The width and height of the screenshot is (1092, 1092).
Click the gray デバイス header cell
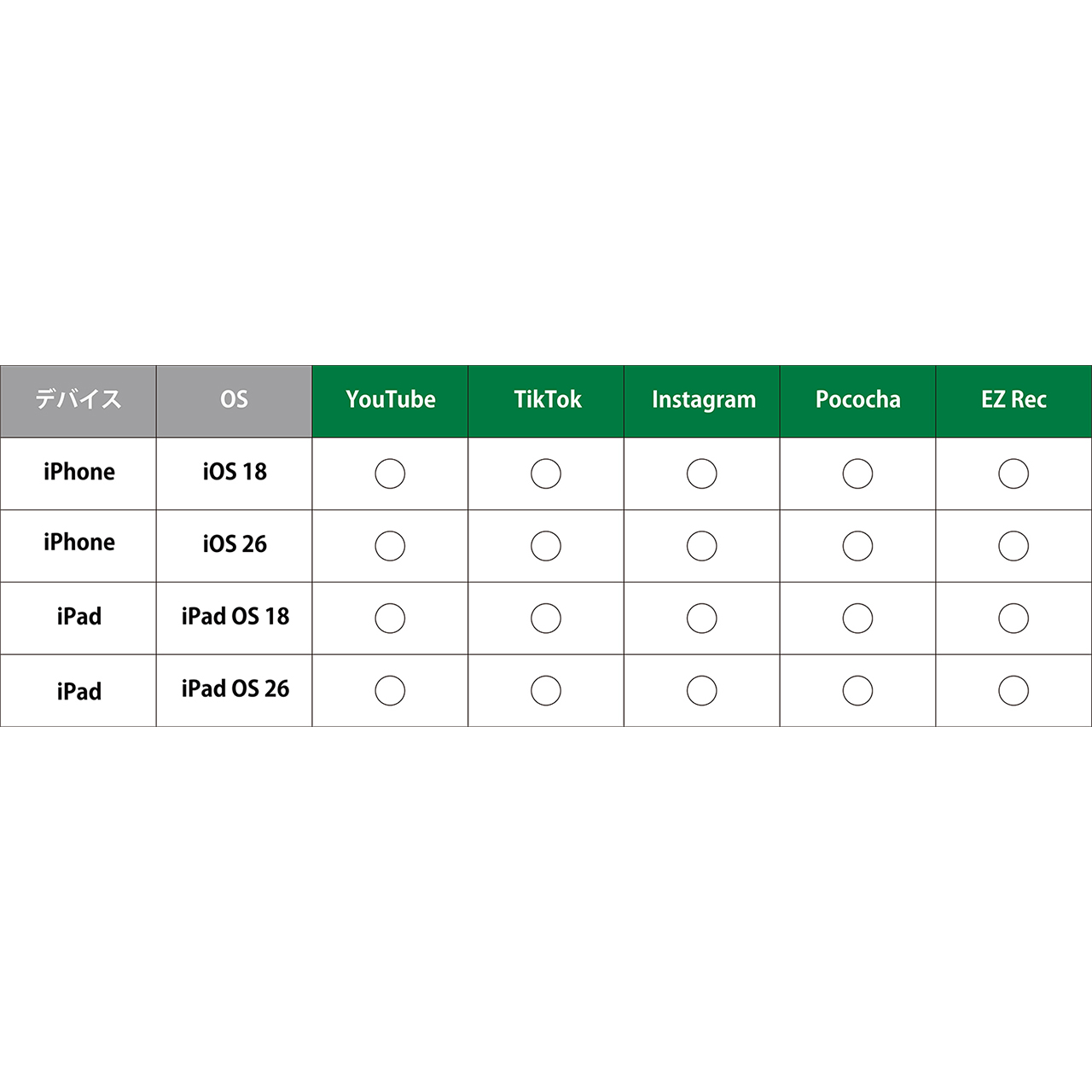tap(78, 400)
